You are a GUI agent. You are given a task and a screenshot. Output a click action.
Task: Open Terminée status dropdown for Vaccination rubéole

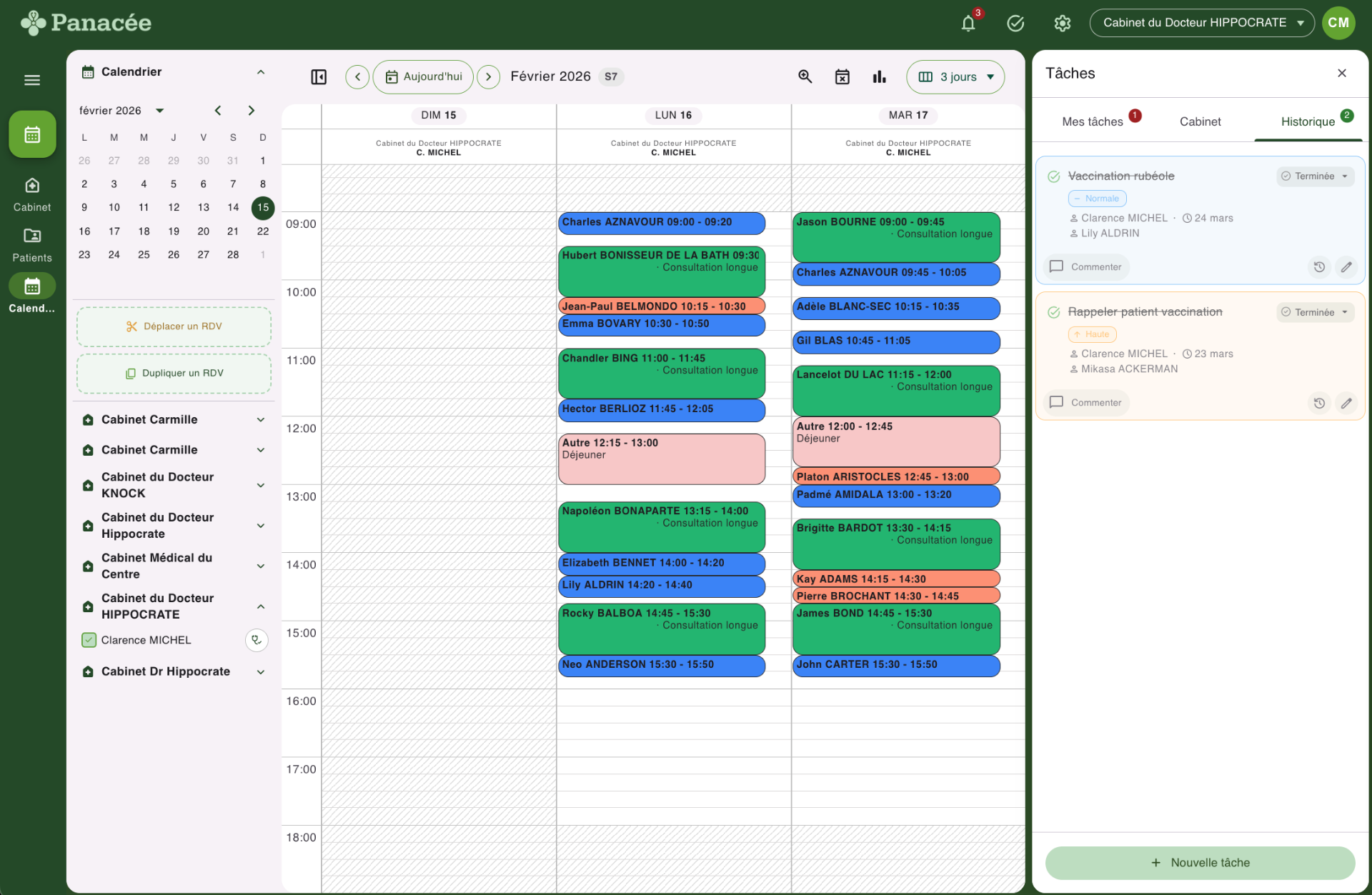(x=1315, y=176)
